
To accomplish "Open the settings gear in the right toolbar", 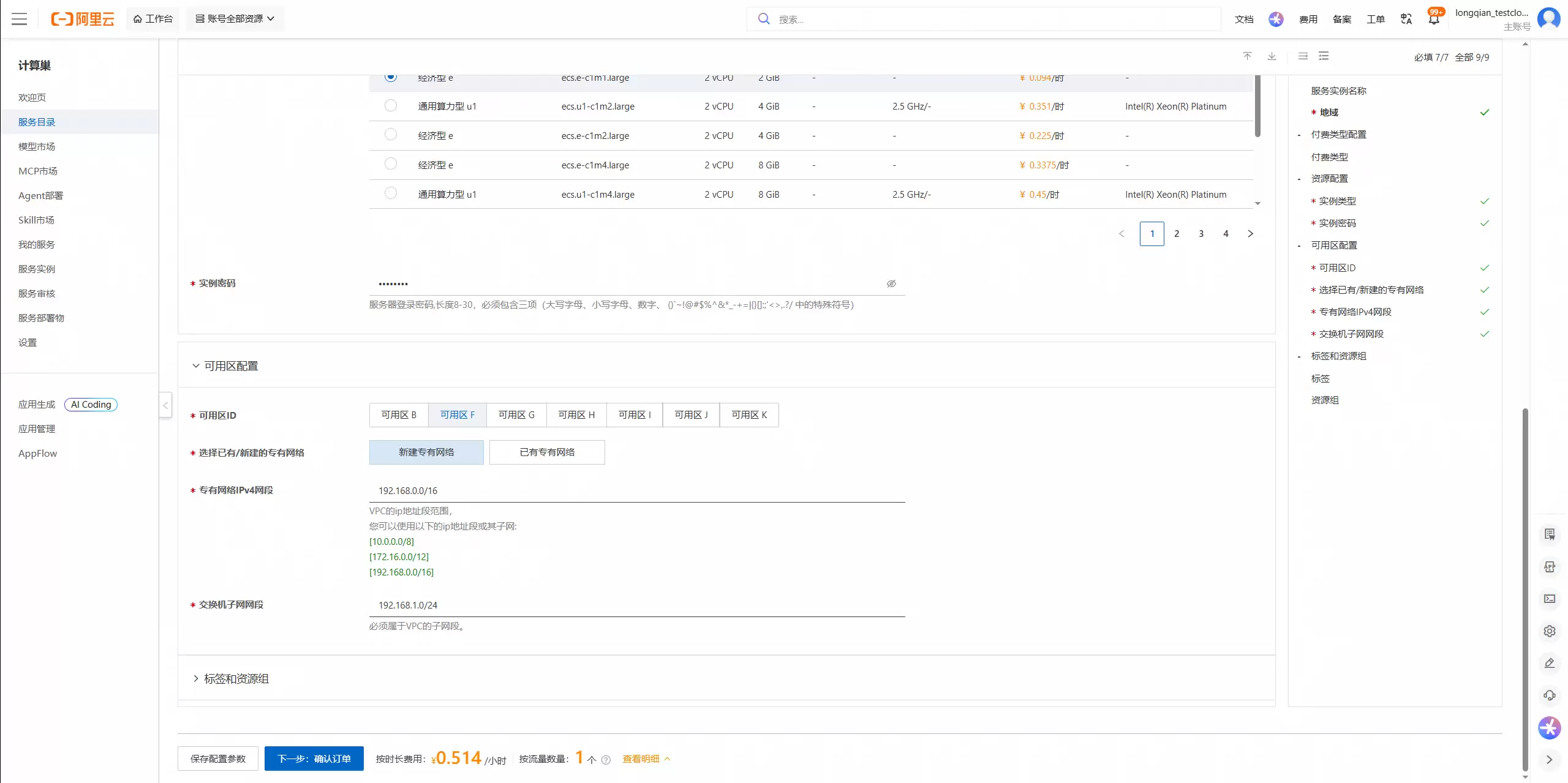I will pos(1550,631).
